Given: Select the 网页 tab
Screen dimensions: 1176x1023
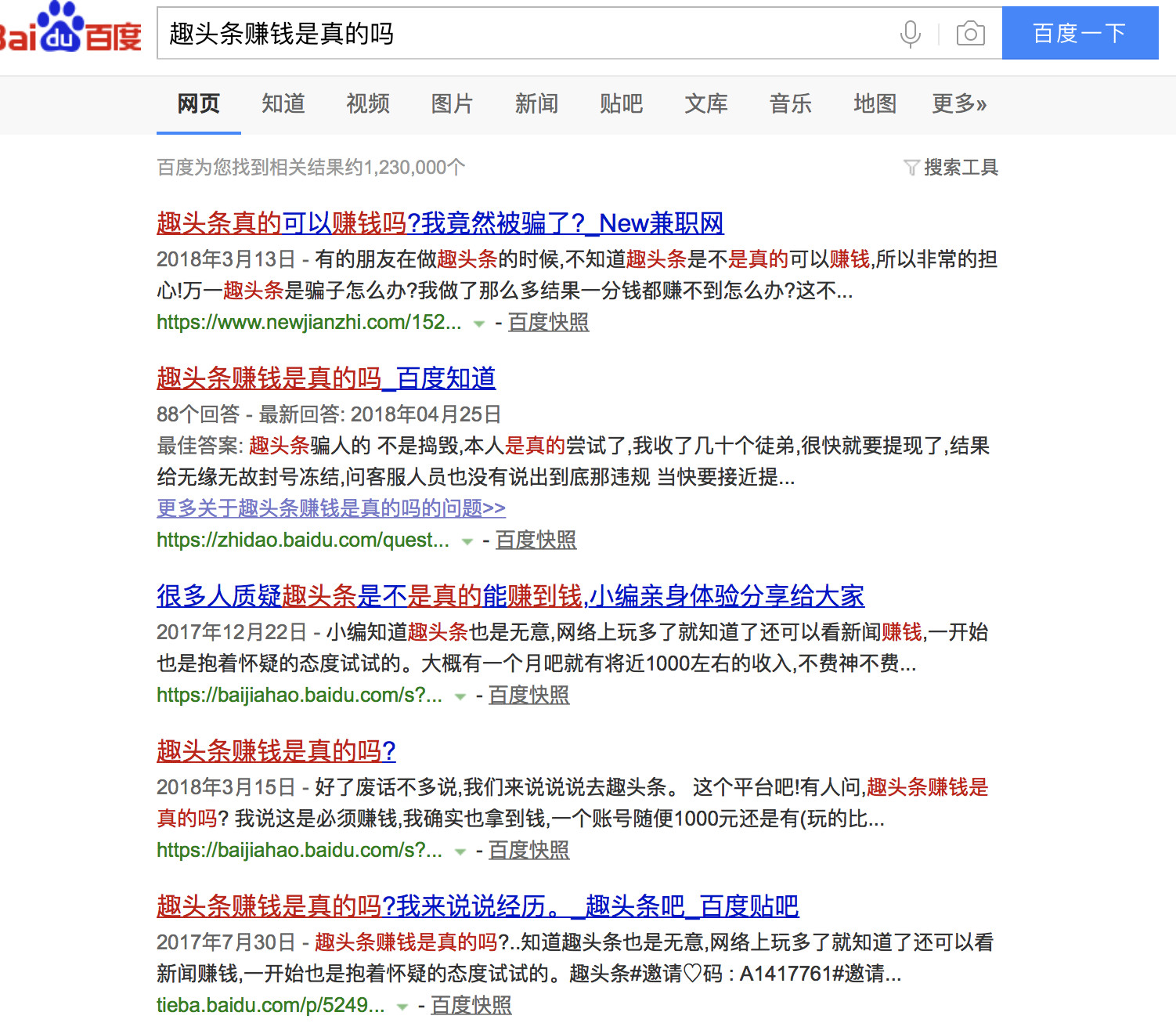Looking at the screenshot, I should pyautogui.click(x=199, y=103).
